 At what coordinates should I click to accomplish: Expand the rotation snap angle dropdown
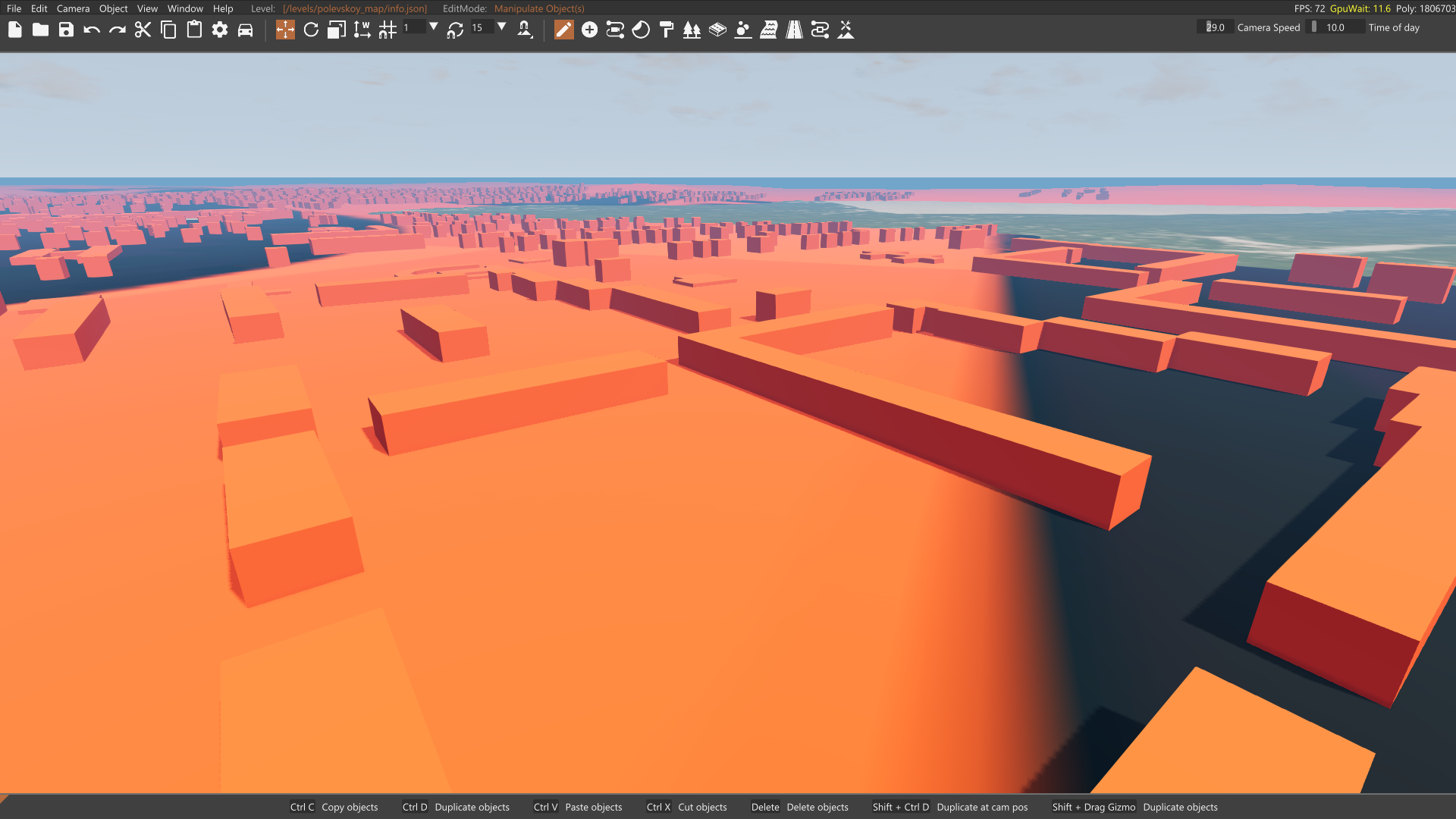(x=501, y=27)
